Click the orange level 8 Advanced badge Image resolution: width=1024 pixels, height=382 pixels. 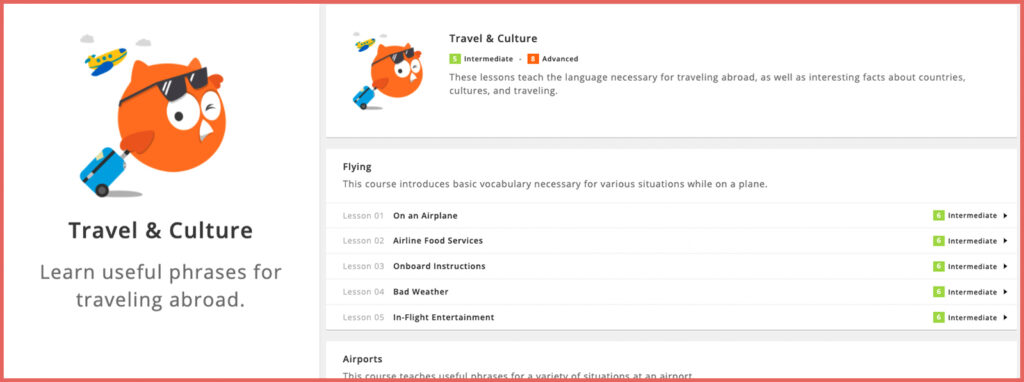click(533, 59)
